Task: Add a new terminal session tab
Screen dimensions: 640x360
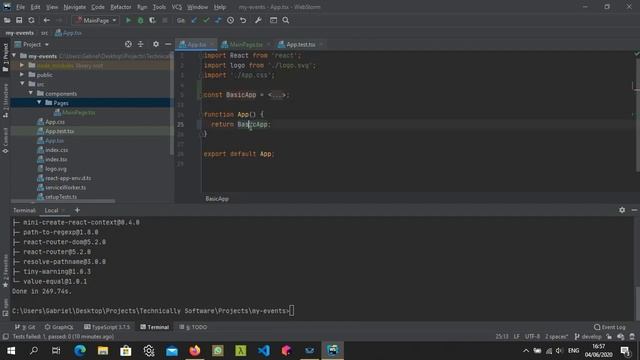Action: point(77,210)
